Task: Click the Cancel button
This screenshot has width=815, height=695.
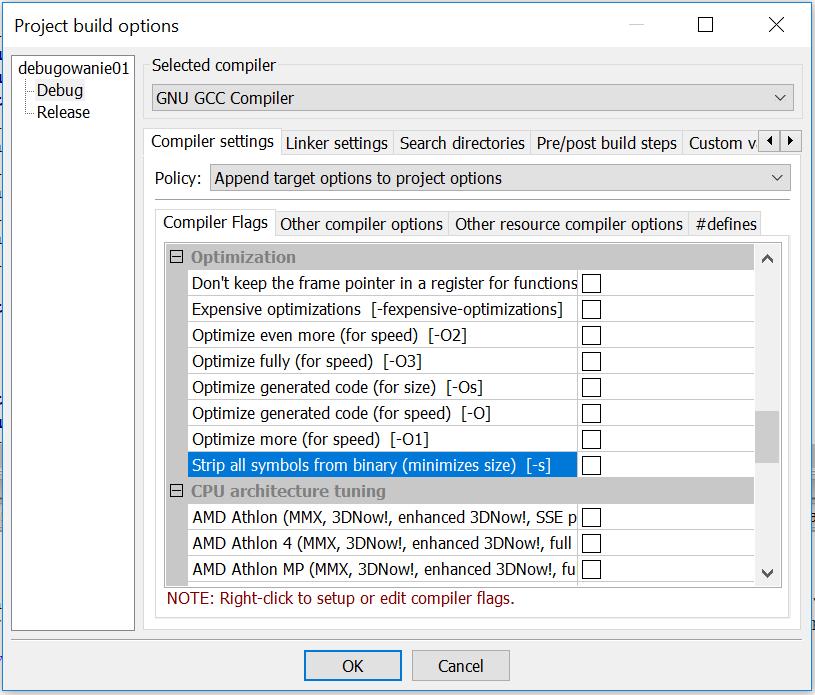Action: click(461, 666)
